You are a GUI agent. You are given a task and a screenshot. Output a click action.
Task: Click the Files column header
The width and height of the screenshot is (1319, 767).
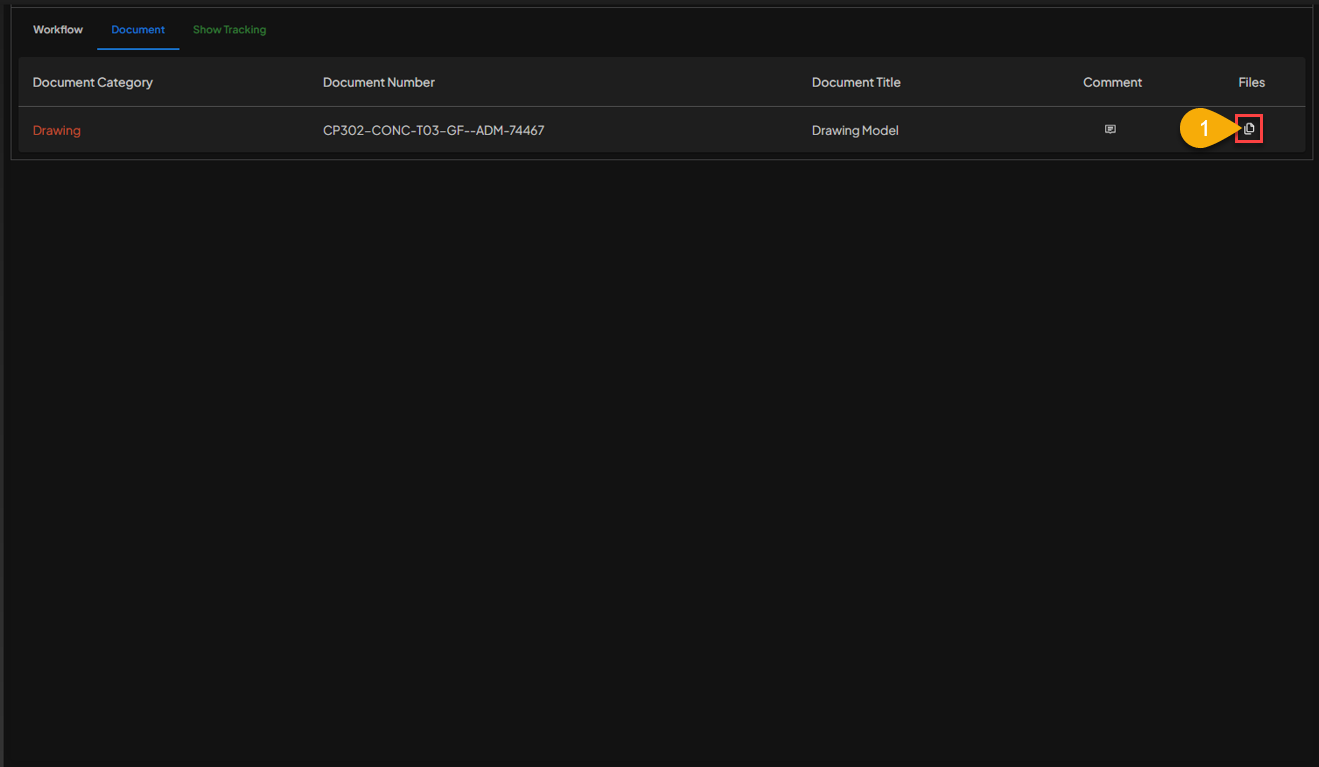pos(1251,82)
